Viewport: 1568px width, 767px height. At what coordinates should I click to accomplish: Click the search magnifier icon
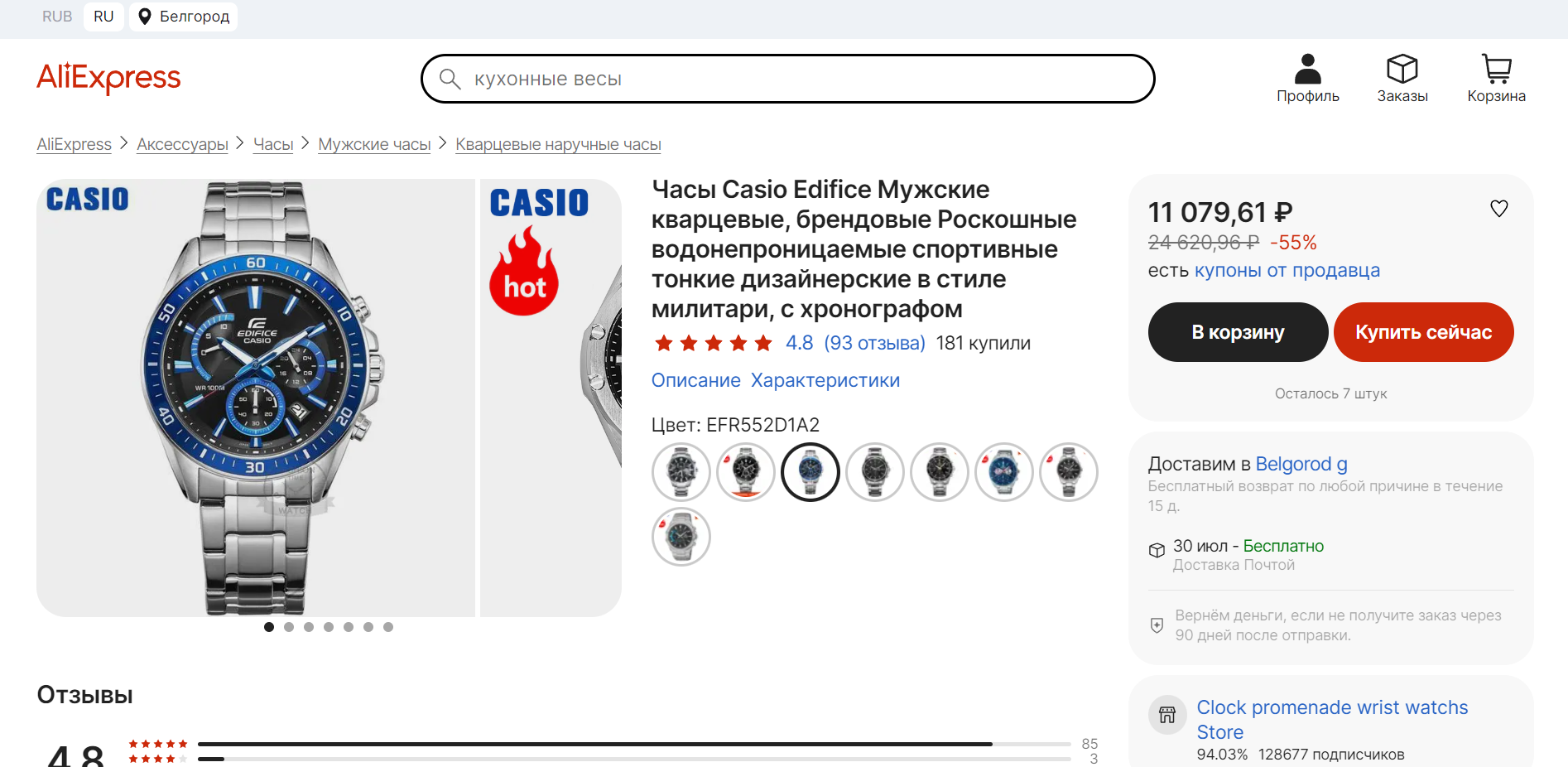tap(450, 79)
